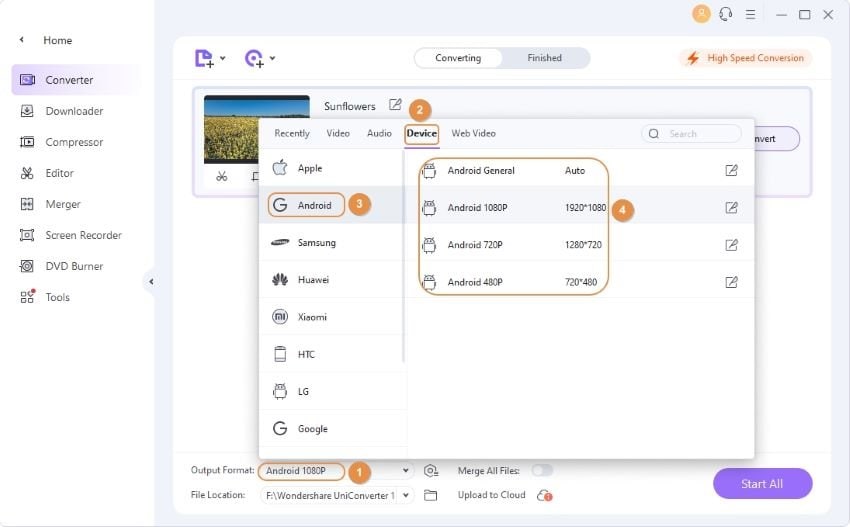This screenshot has width=850, height=527.
Task: Open Screen Recorder
Action: pos(70,235)
